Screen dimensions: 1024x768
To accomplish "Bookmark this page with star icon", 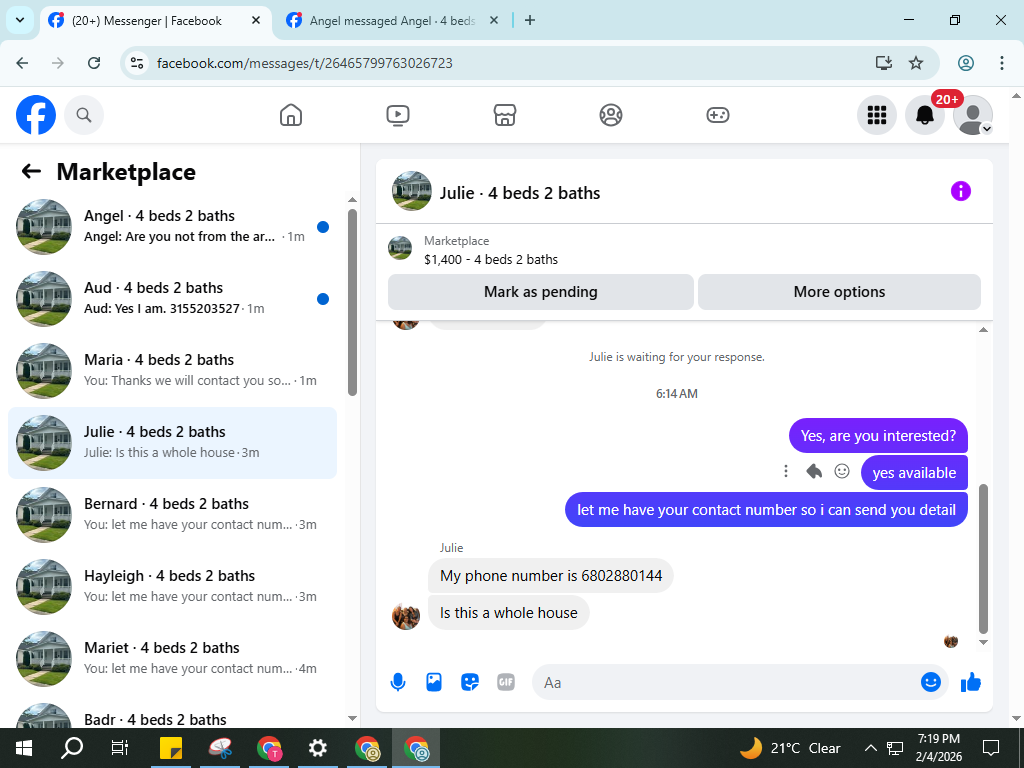I will (x=916, y=63).
